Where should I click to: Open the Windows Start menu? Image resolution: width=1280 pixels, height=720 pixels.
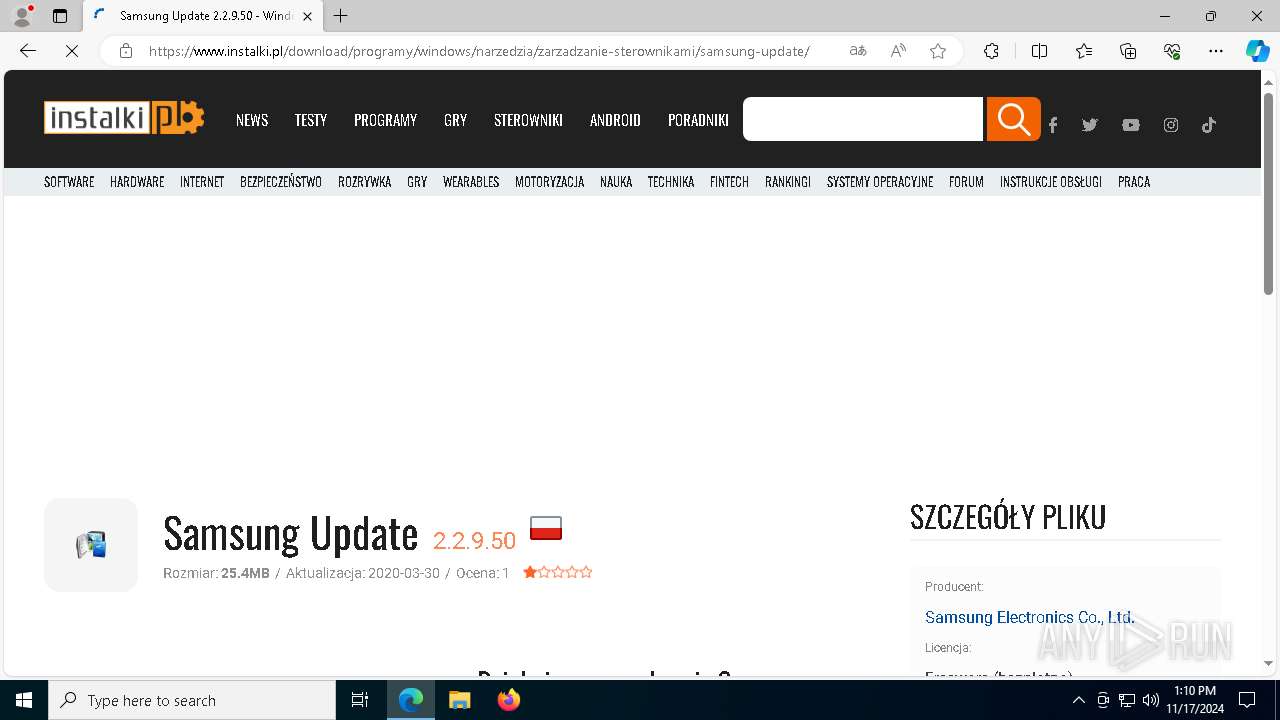[24, 700]
